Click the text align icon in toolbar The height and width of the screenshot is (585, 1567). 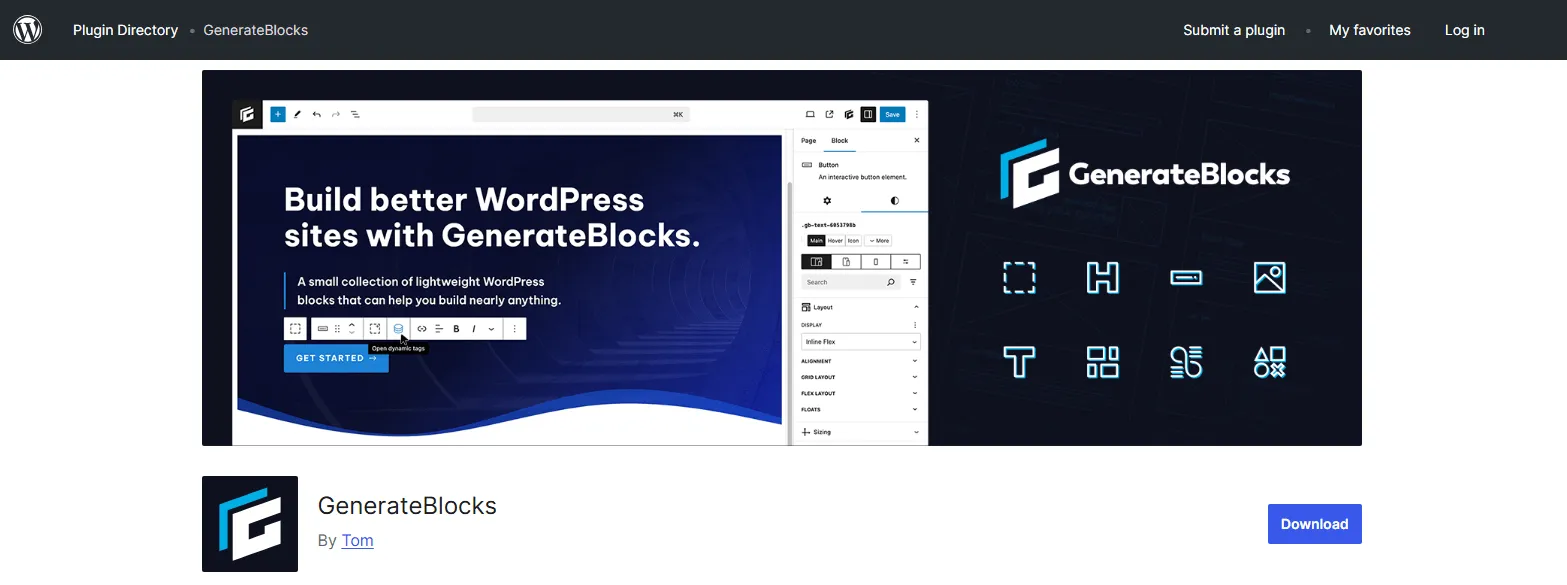point(439,328)
